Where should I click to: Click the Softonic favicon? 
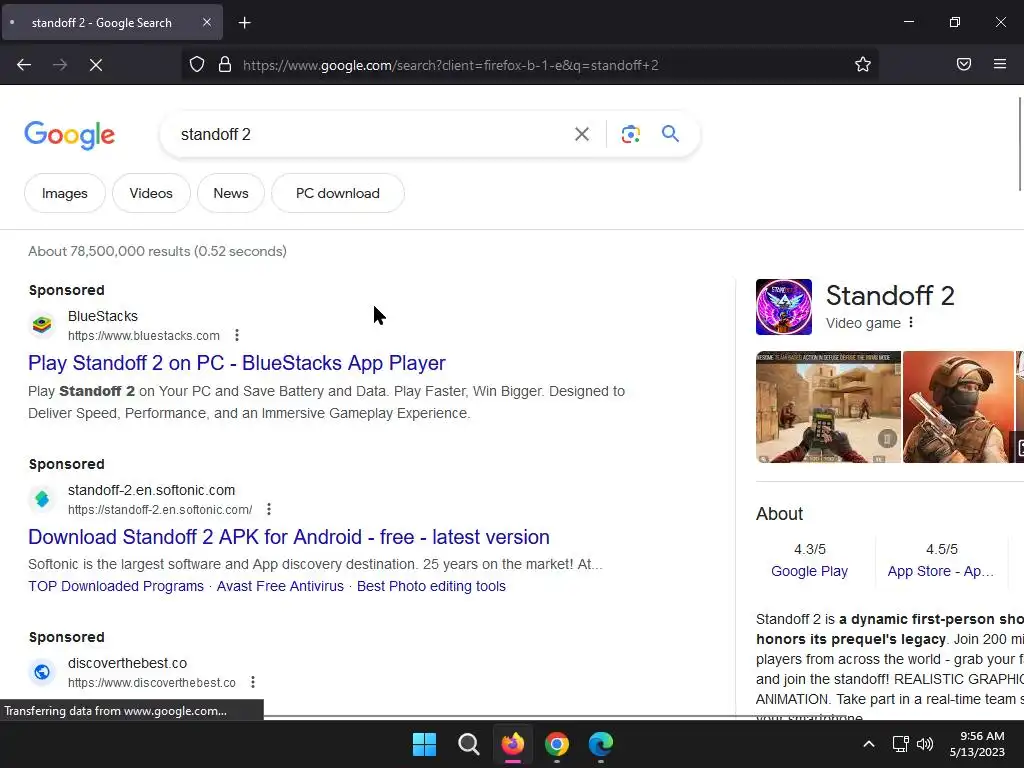pos(42,499)
